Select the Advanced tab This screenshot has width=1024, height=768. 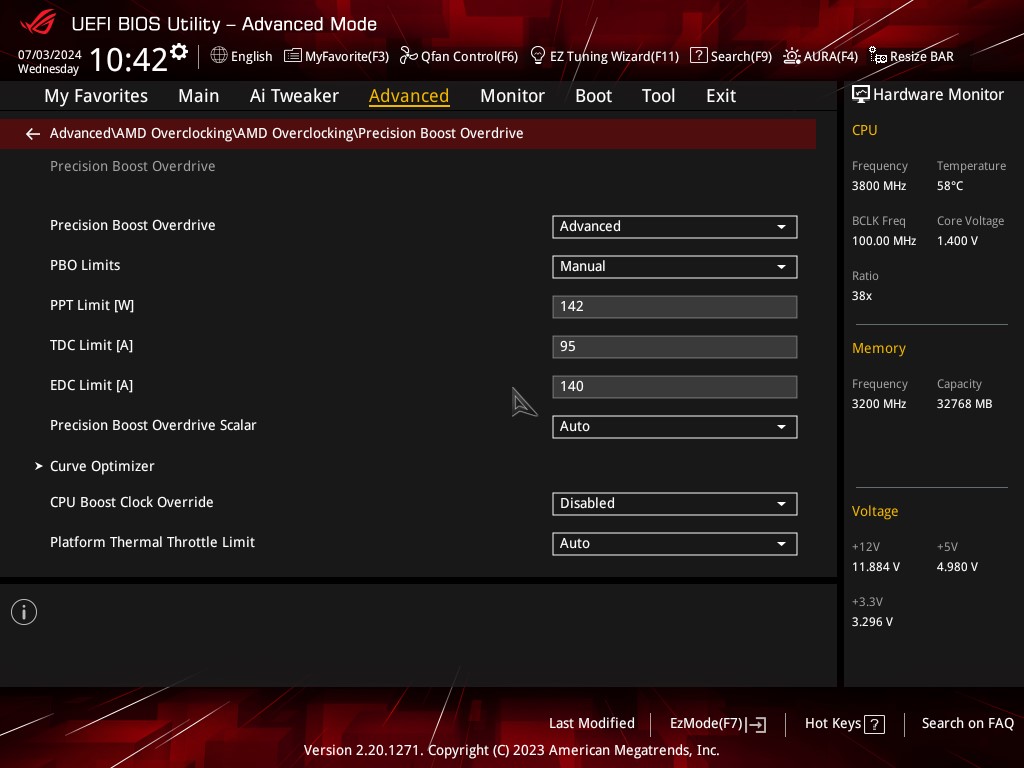[x=409, y=96]
